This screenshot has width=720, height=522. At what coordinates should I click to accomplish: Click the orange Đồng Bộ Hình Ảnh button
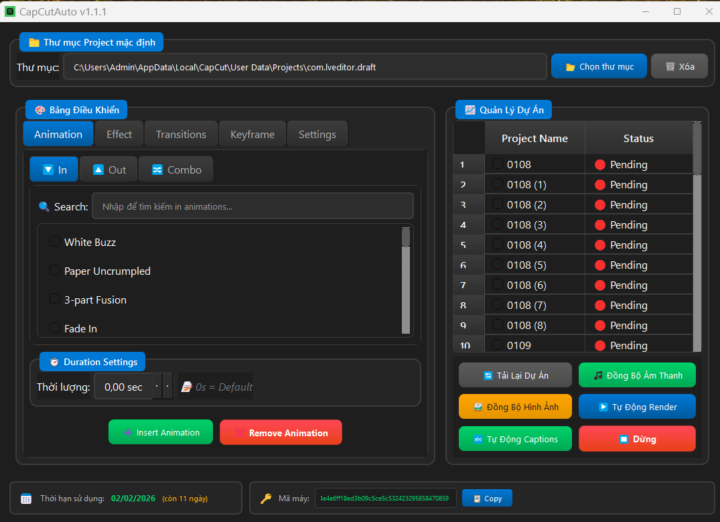tap(515, 407)
